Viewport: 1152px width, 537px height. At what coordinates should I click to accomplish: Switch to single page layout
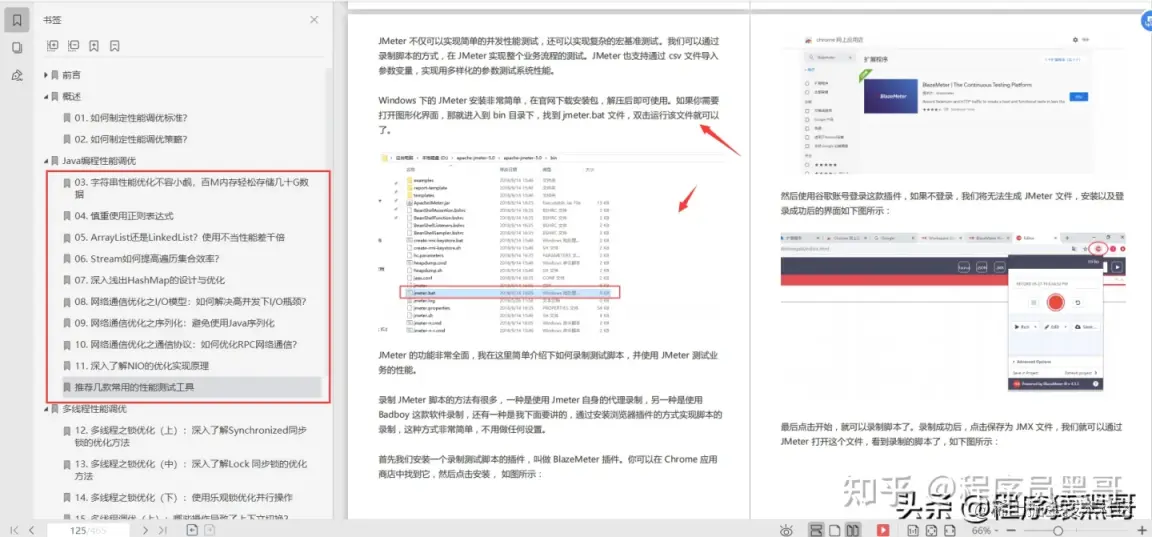(835, 530)
